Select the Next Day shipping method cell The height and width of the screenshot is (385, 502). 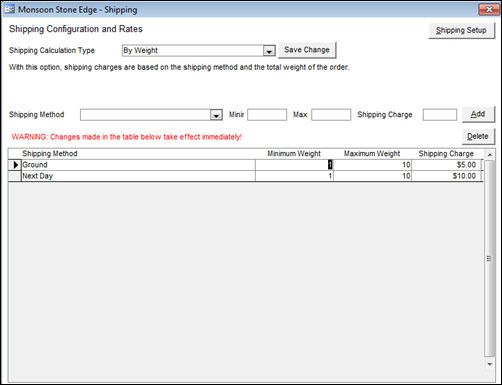[138, 176]
